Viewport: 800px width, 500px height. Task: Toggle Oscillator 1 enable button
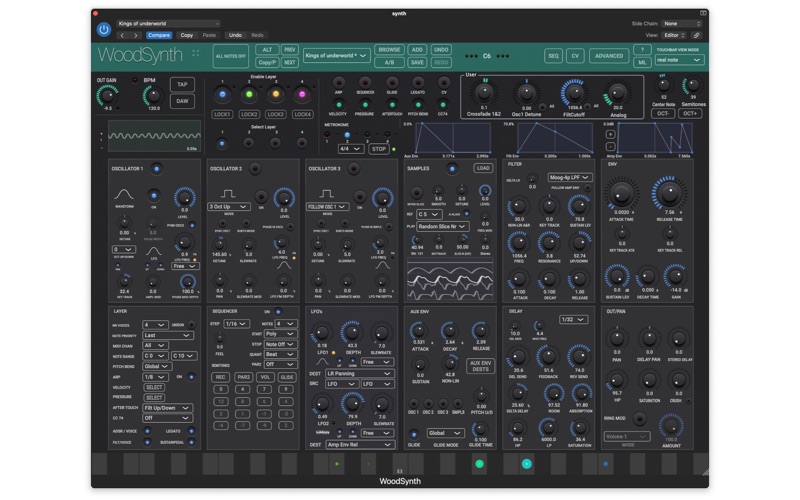pyautogui.click(x=157, y=168)
